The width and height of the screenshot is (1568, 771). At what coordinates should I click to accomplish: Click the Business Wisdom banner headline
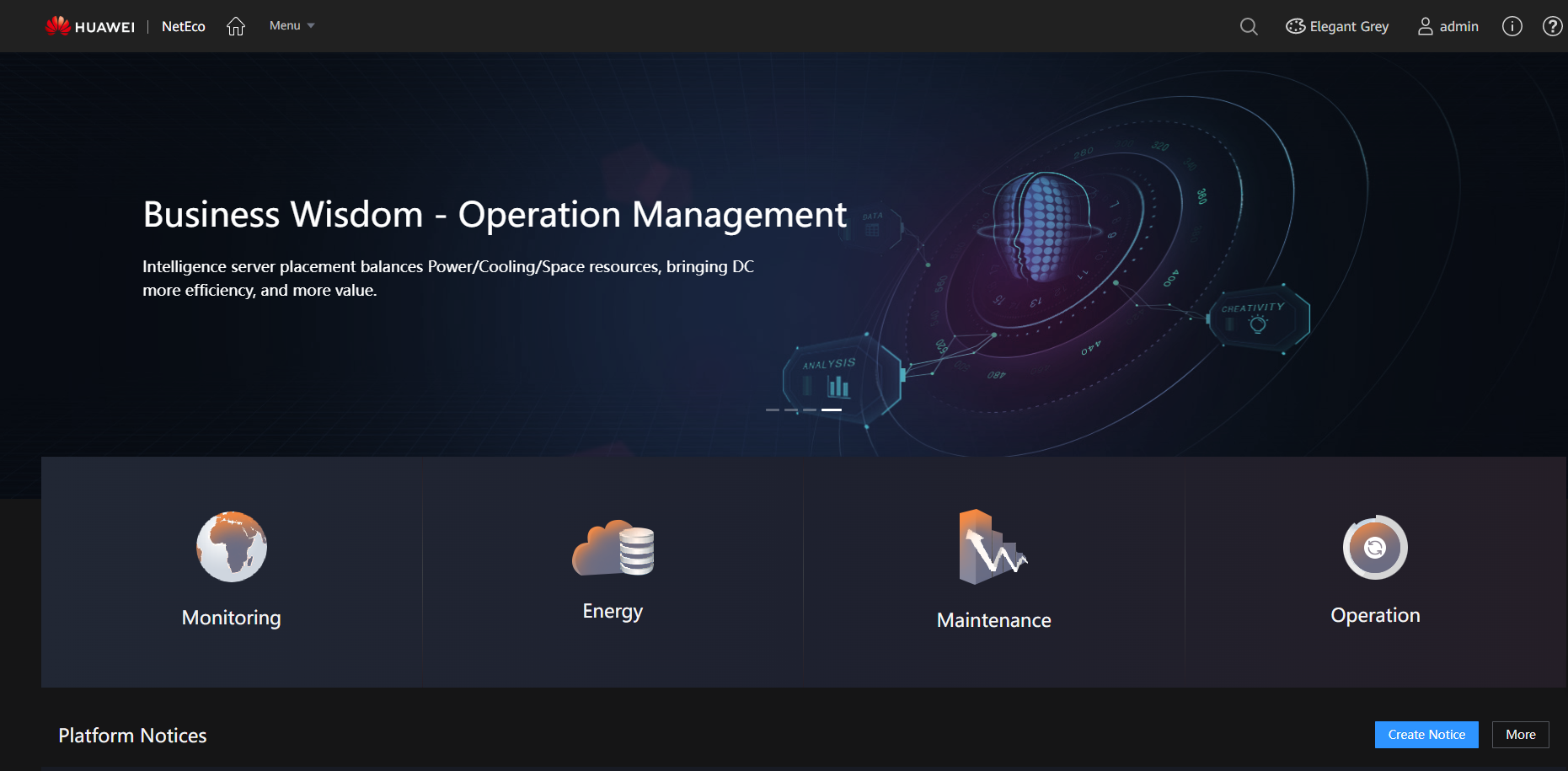495,214
